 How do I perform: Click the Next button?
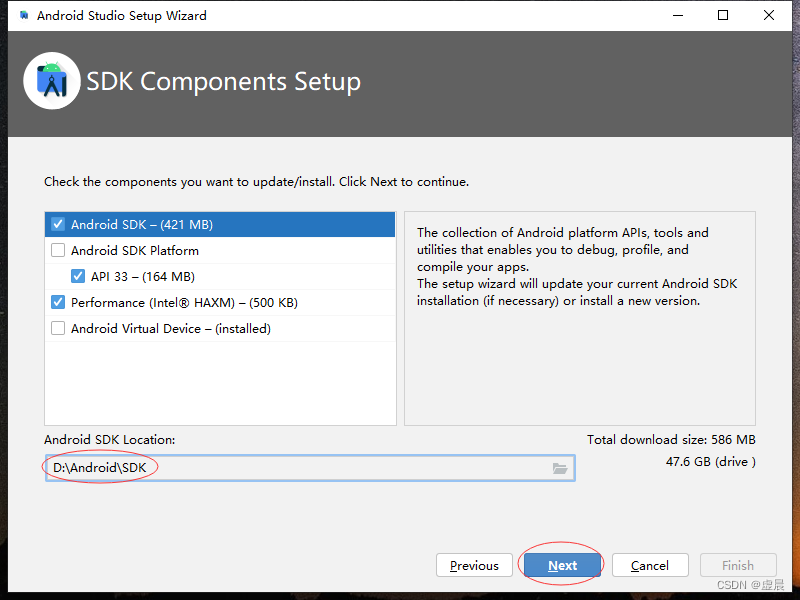click(562, 564)
